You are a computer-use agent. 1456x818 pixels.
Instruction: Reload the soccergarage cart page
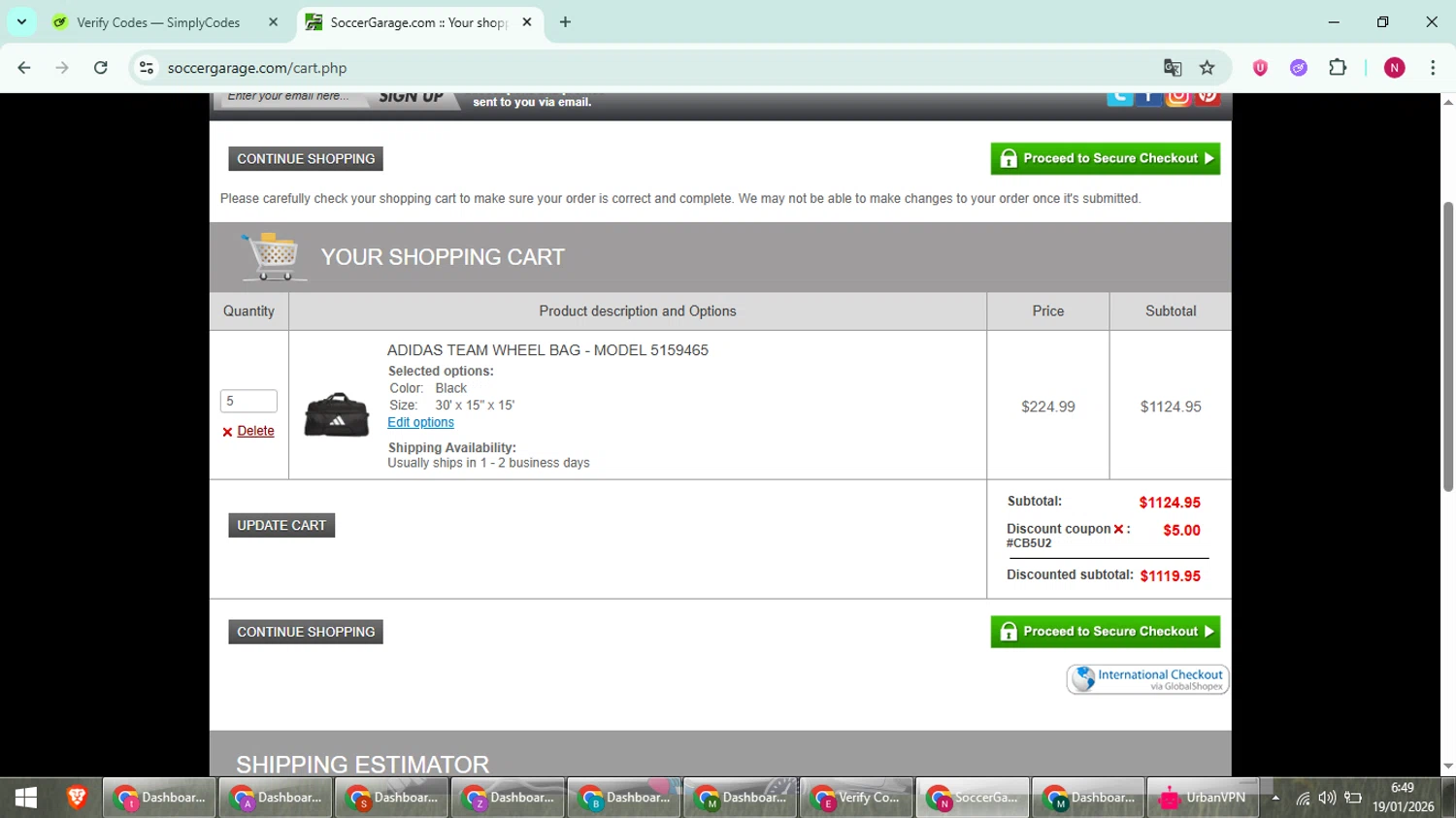tap(101, 68)
